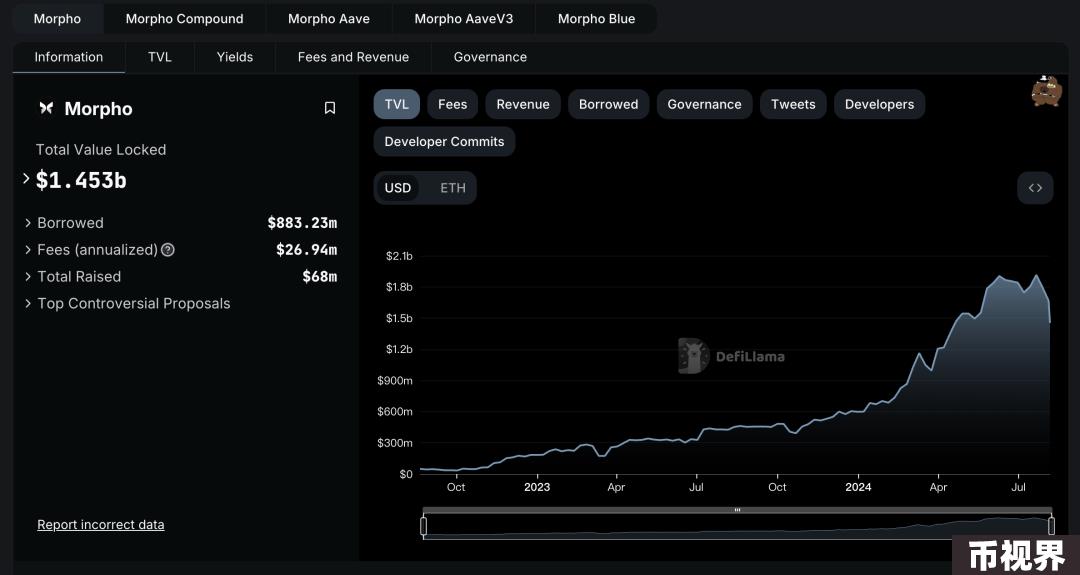This screenshot has height=575, width=1080.
Task: Click the 2023 x-axis label
Action: 537,487
